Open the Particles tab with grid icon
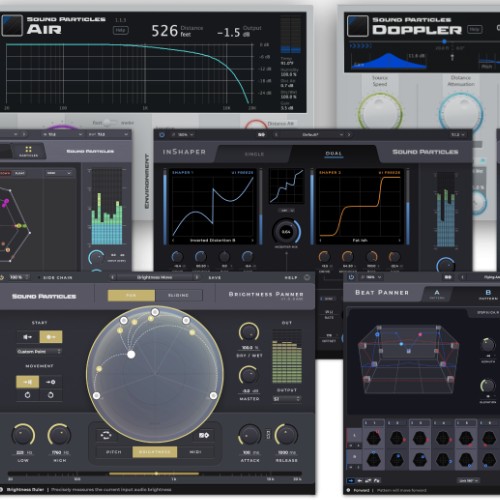This screenshot has width=500, height=500. (28, 151)
